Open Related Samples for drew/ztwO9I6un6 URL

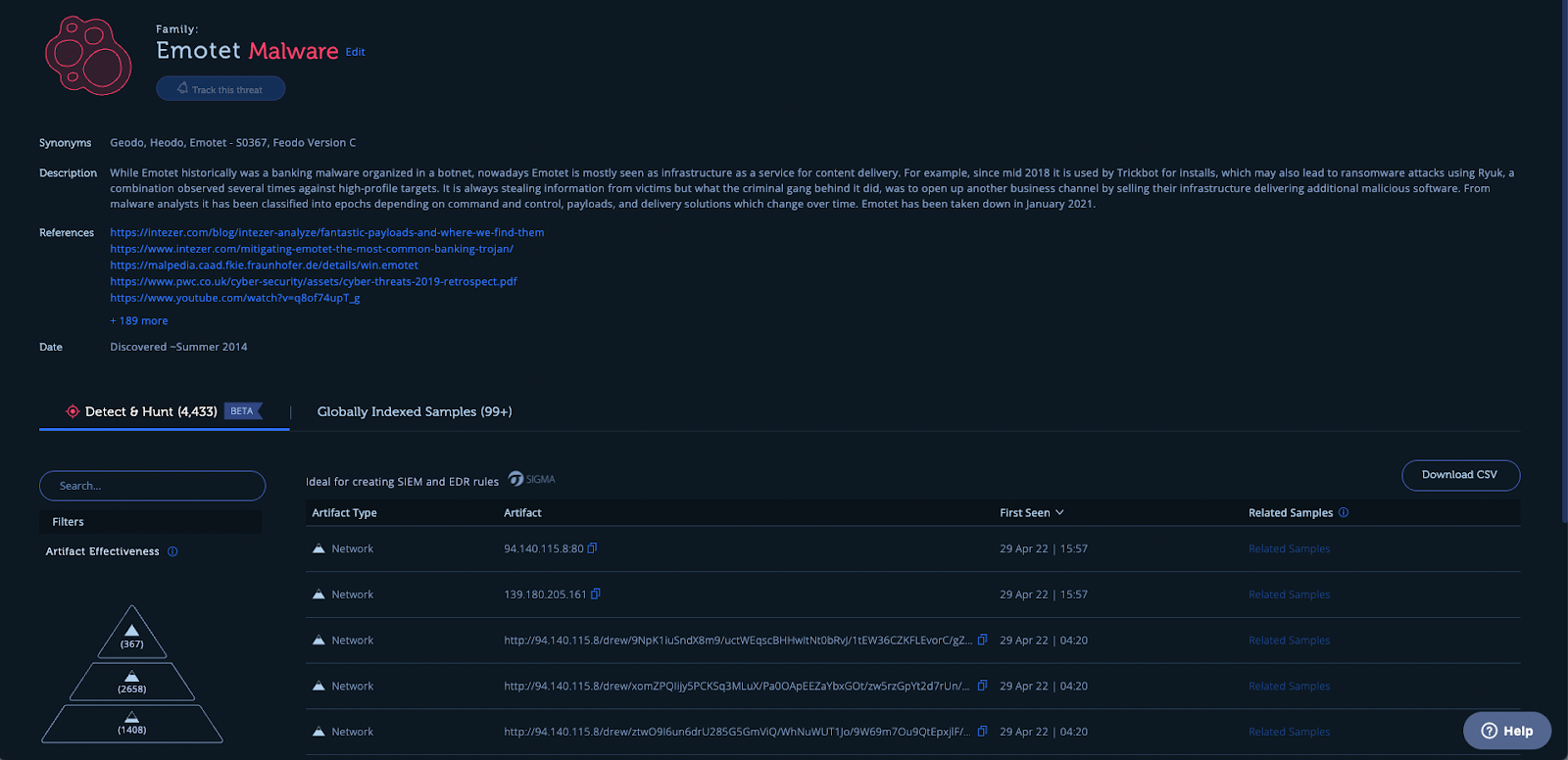(1289, 732)
